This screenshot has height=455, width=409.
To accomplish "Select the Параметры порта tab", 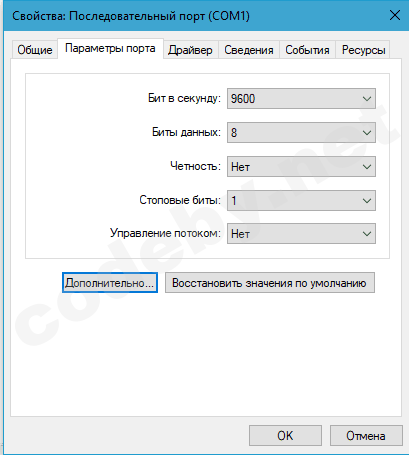I will (x=110, y=49).
